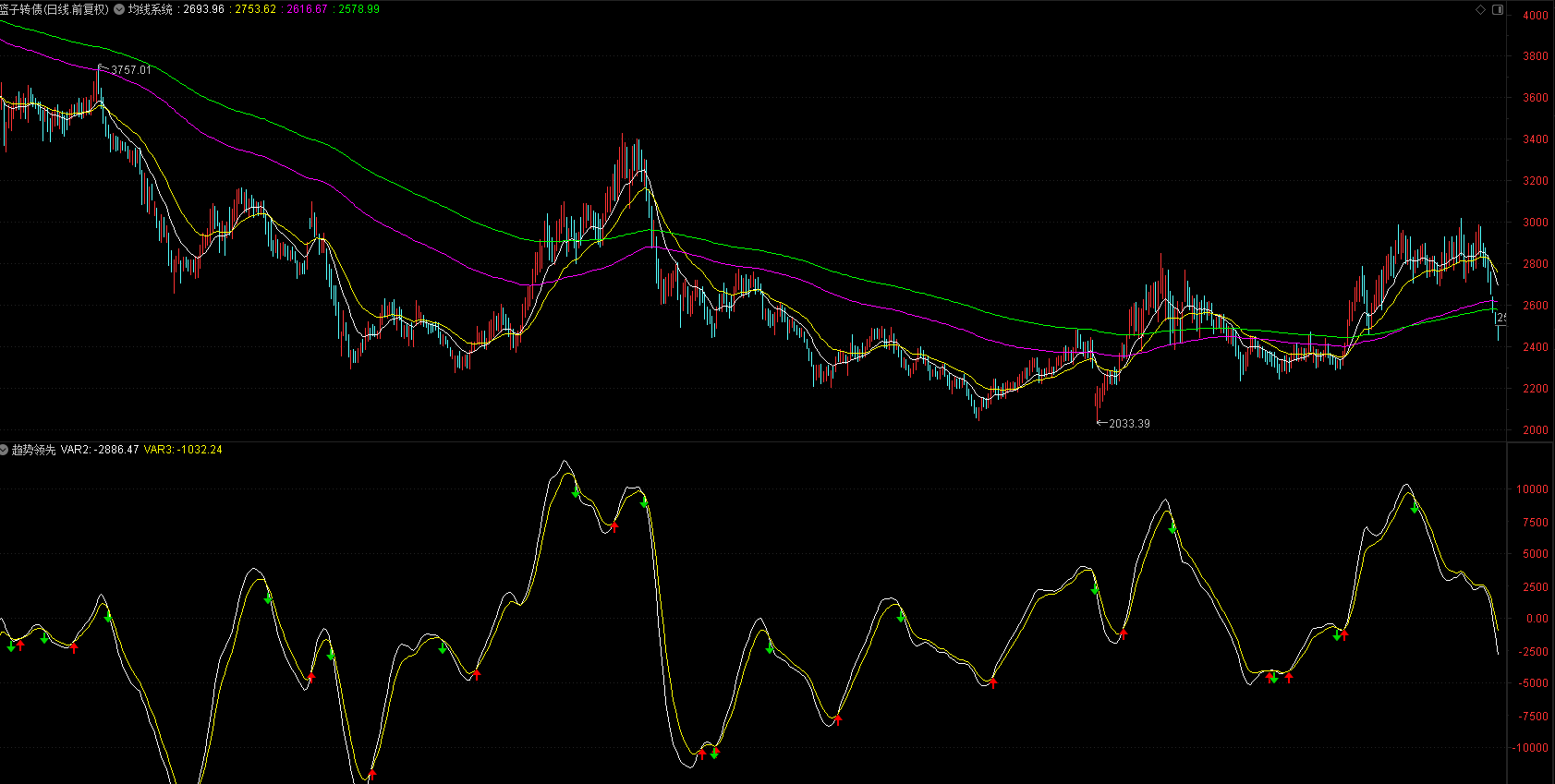Click the 均线系统 indicator name
The height and width of the screenshot is (784, 1555).
(x=151, y=9)
